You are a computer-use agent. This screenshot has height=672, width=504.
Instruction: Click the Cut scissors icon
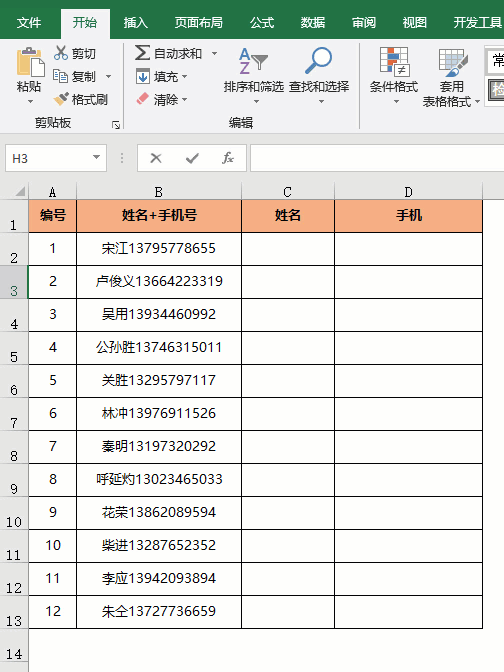(x=60, y=53)
